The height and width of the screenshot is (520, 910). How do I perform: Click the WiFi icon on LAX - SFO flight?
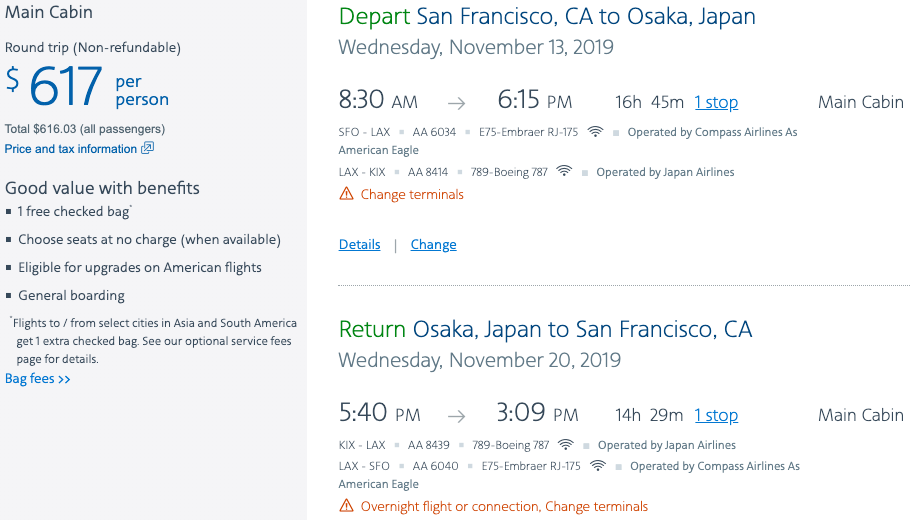[598, 466]
